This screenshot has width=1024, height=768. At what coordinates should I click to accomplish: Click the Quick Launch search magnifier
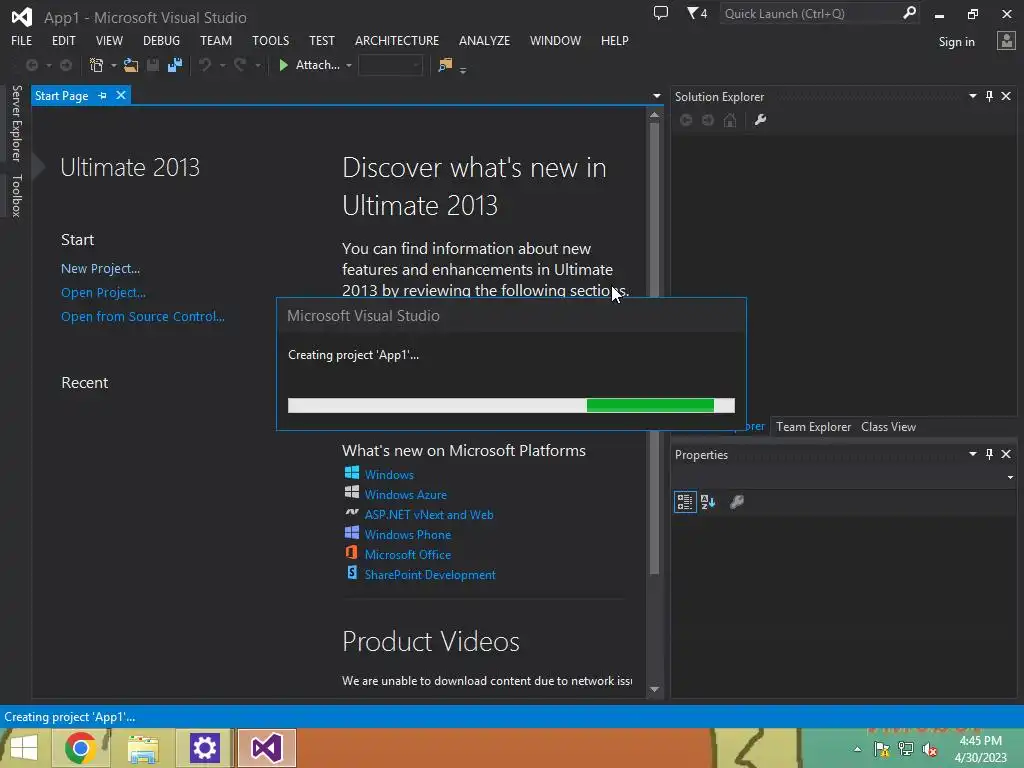tap(909, 12)
